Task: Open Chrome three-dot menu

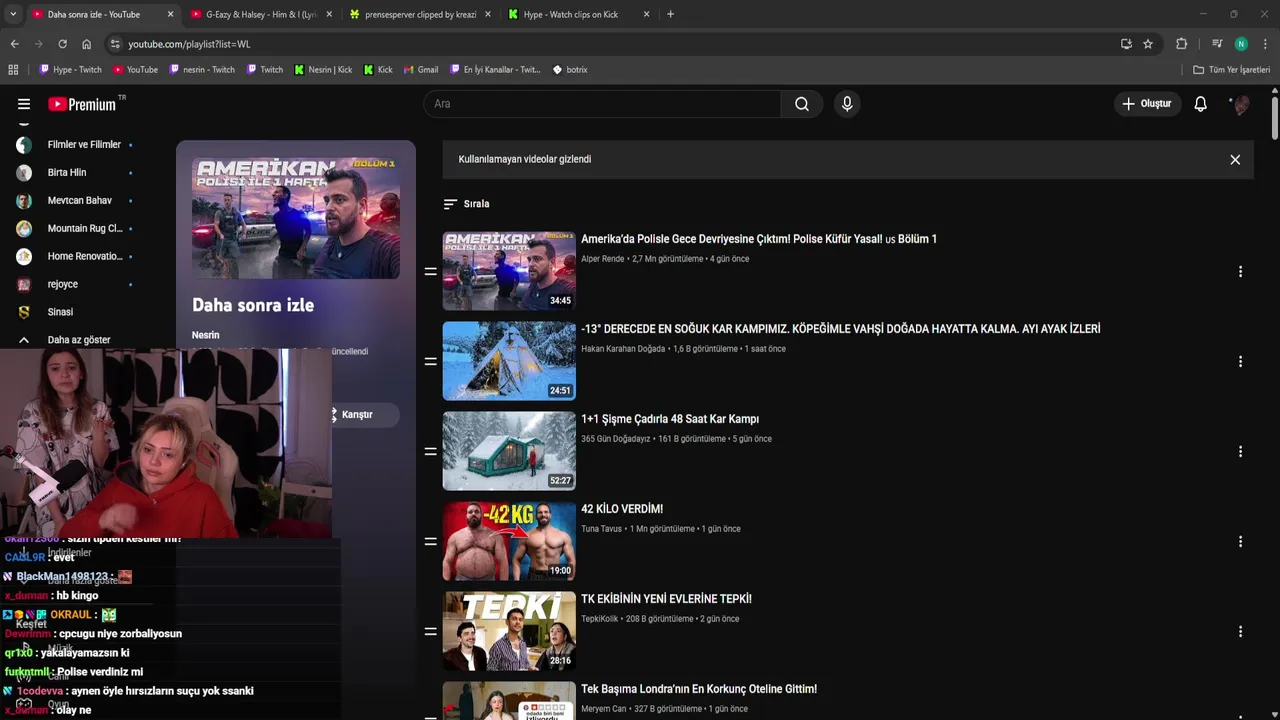Action: click(1265, 44)
